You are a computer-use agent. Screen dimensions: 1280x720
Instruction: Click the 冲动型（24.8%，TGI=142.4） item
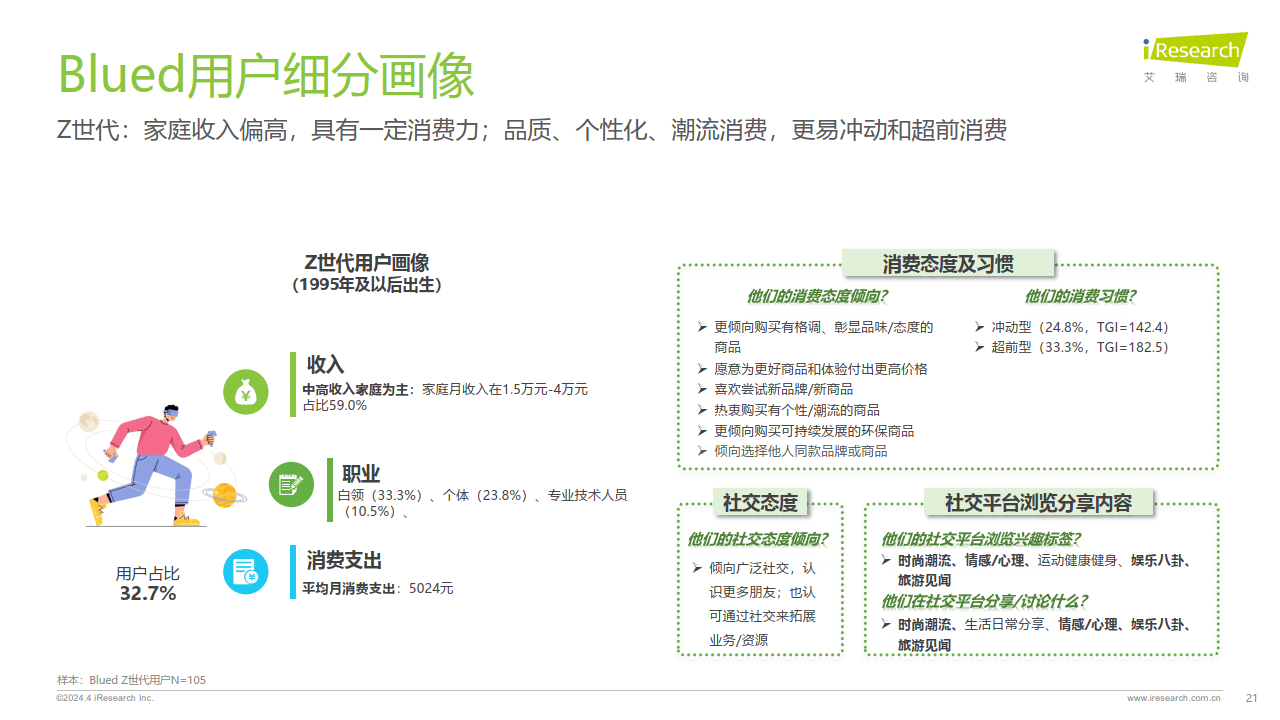(x=1071, y=327)
